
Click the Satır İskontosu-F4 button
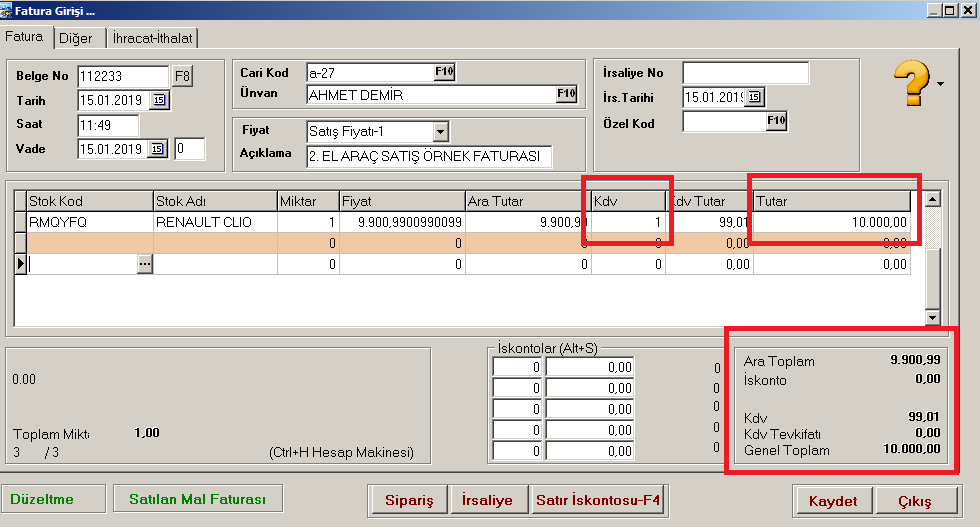598,500
